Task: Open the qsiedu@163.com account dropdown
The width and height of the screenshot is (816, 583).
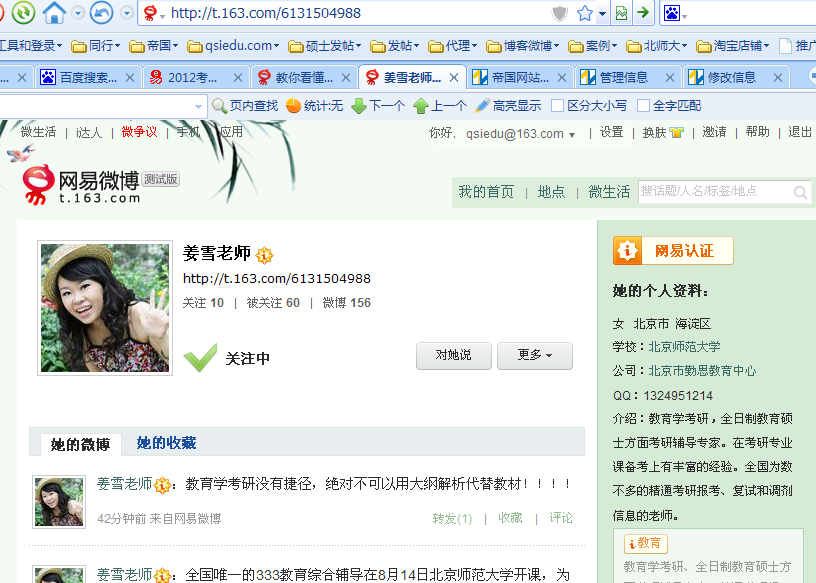Action: click(x=572, y=135)
